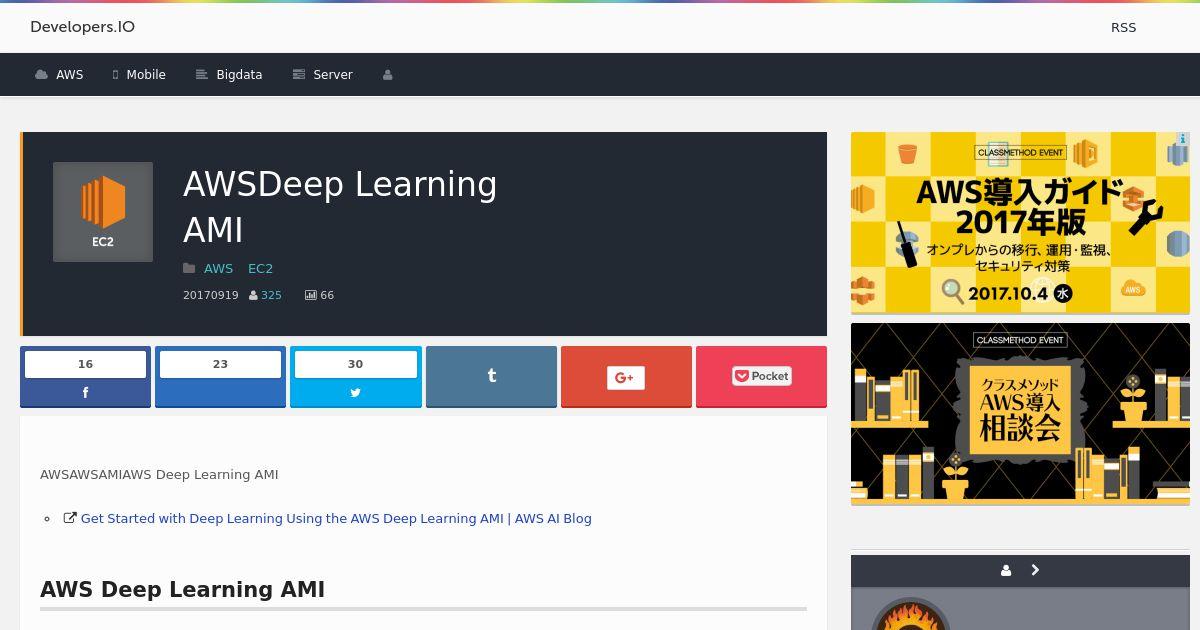Image resolution: width=1200 pixels, height=630 pixels.
Task: Click the folder icon beside category tags
Action: coord(189,268)
